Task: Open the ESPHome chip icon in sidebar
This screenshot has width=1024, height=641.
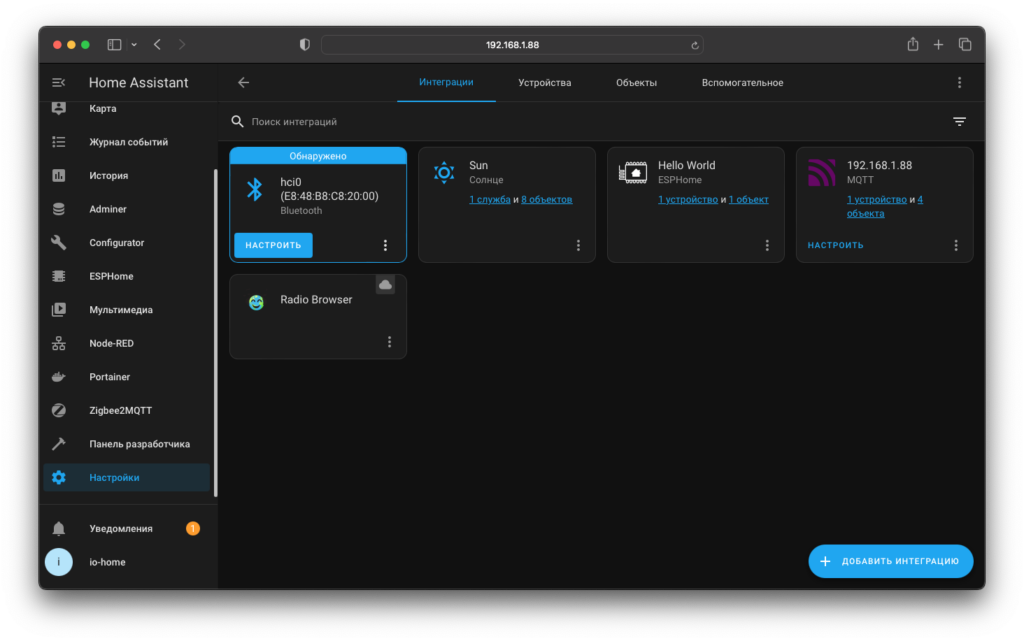Action: point(59,276)
